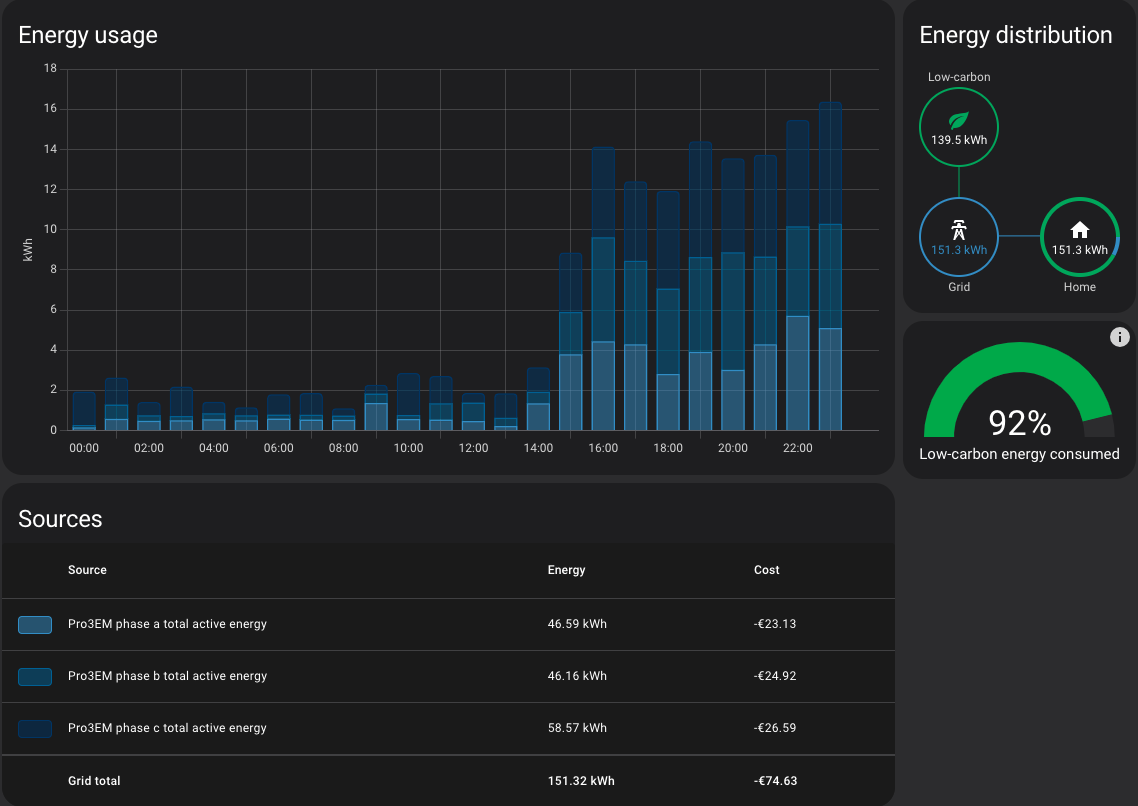Screen dimensions: 1138x806
Task: Click the Pro3EM phase a color swatch
Action: pos(35,625)
